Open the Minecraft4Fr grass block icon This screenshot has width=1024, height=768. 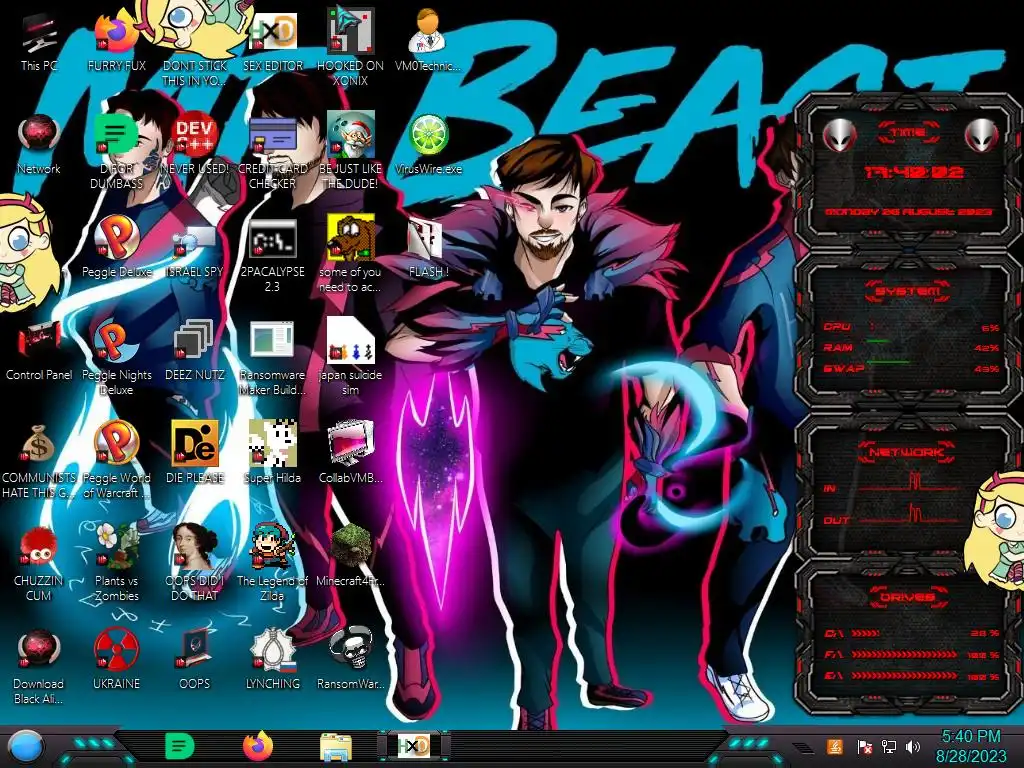350,556
